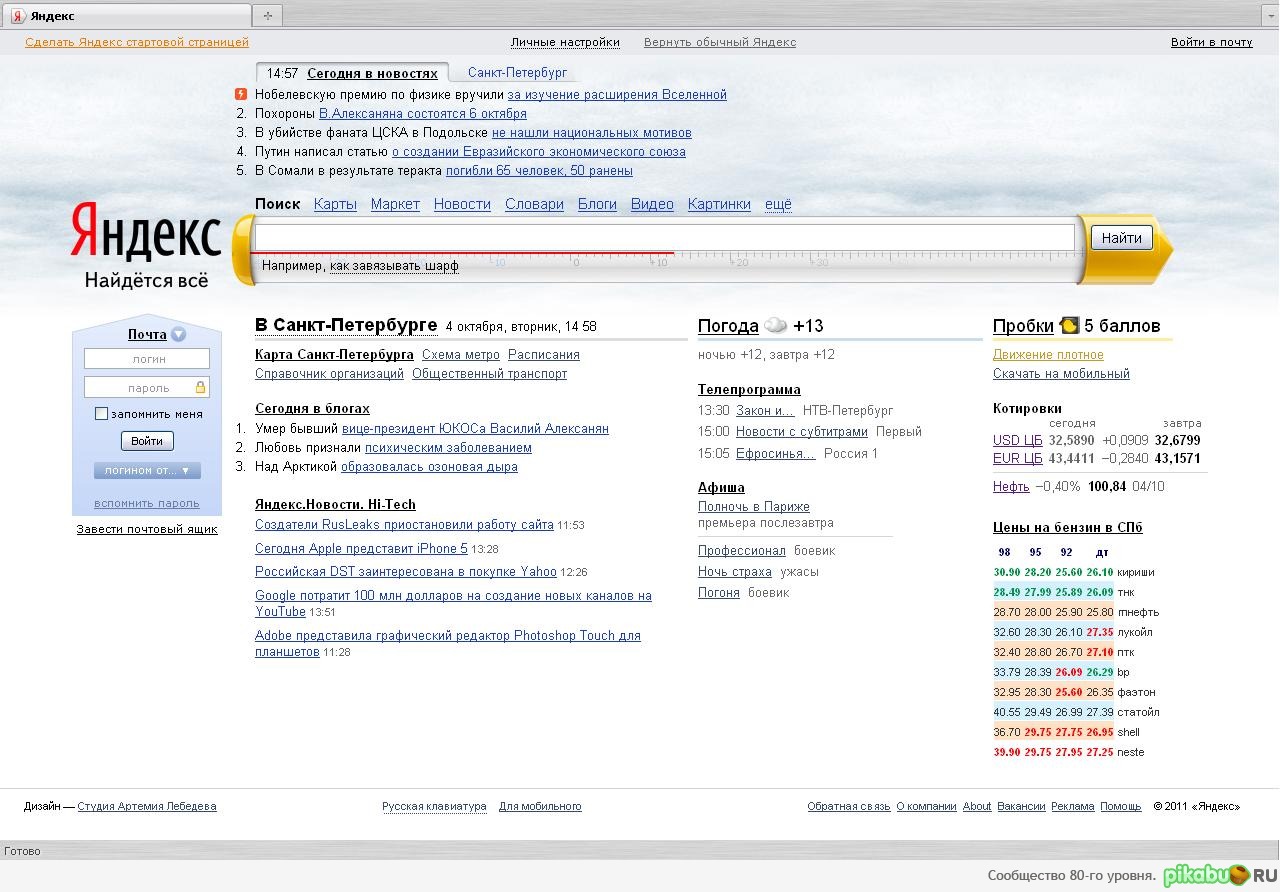Click the round arrow icon next to Почта
This screenshot has width=1280, height=892.
(x=178, y=335)
